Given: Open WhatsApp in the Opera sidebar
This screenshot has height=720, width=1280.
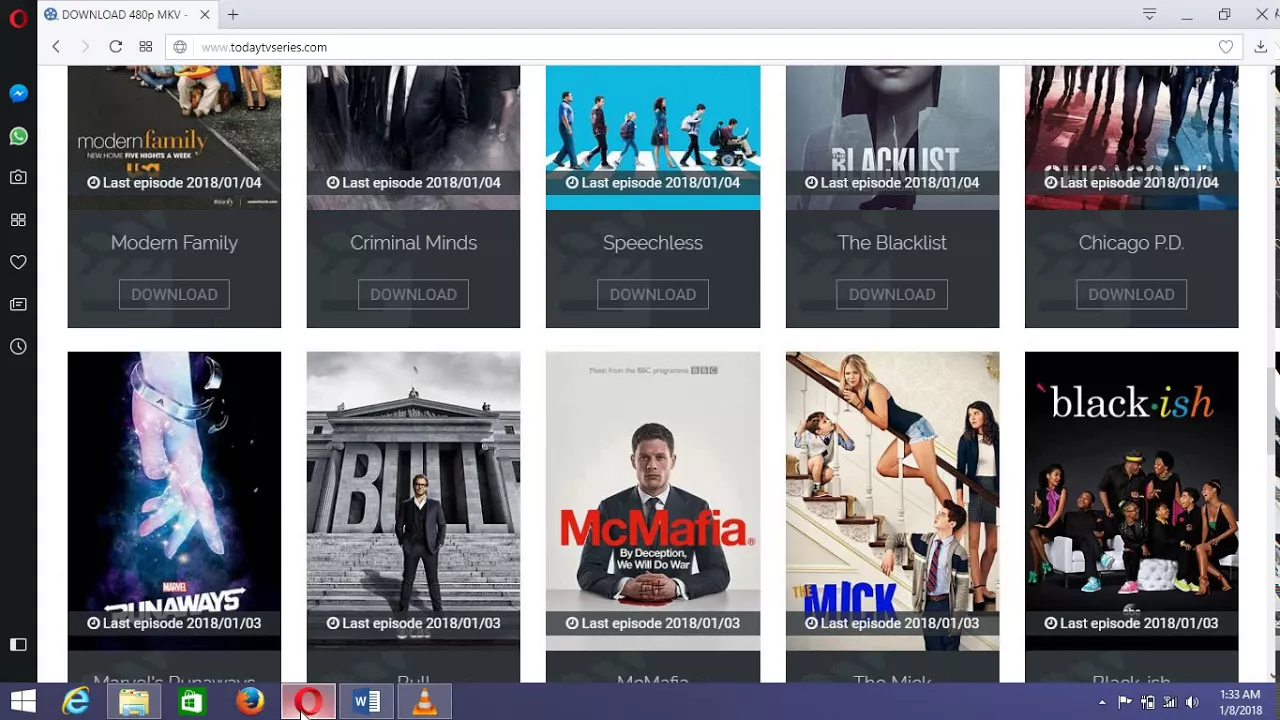Looking at the screenshot, I should click(18, 136).
